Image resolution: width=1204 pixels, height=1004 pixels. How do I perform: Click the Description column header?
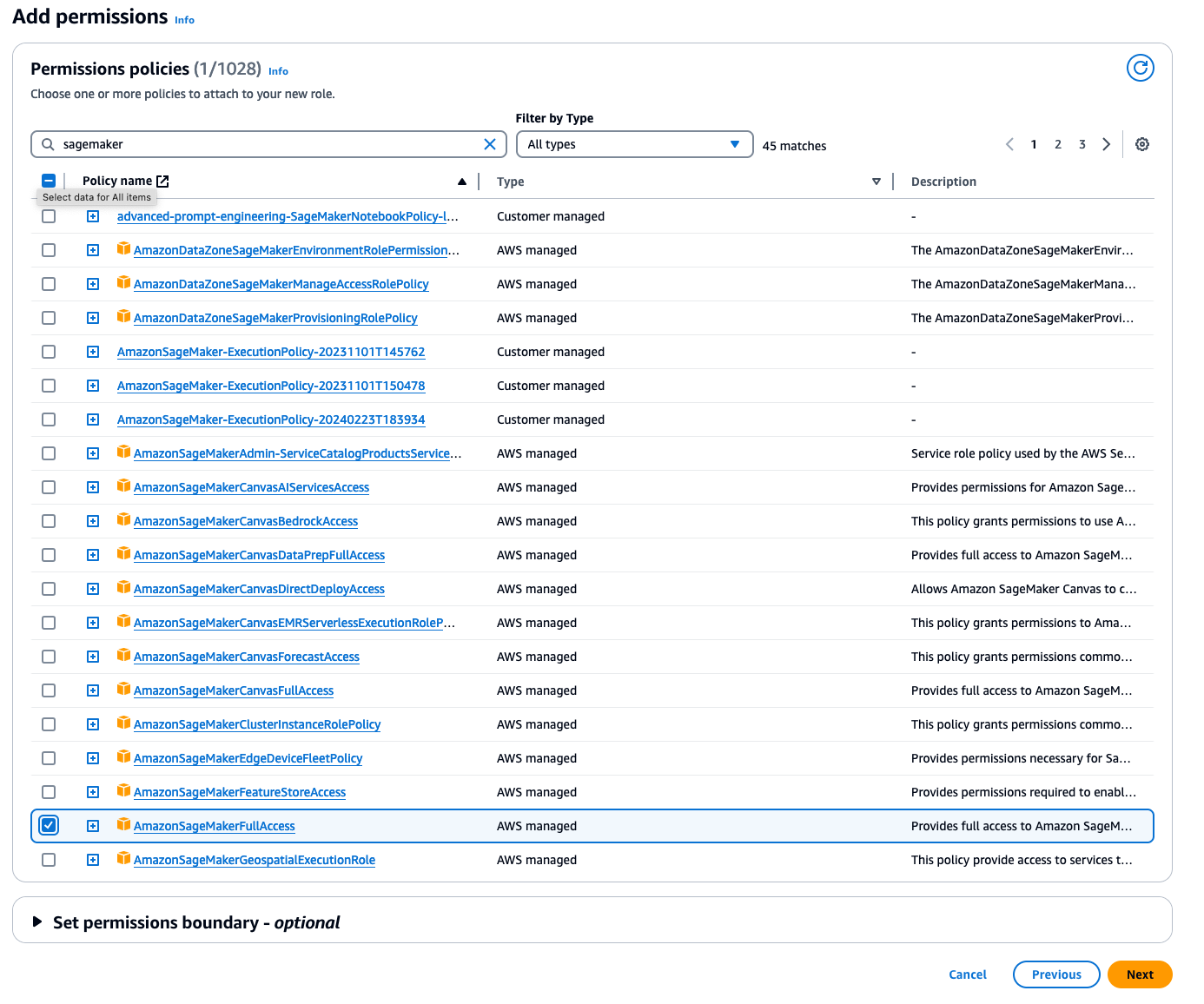pyautogui.click(x=943, y=182)
